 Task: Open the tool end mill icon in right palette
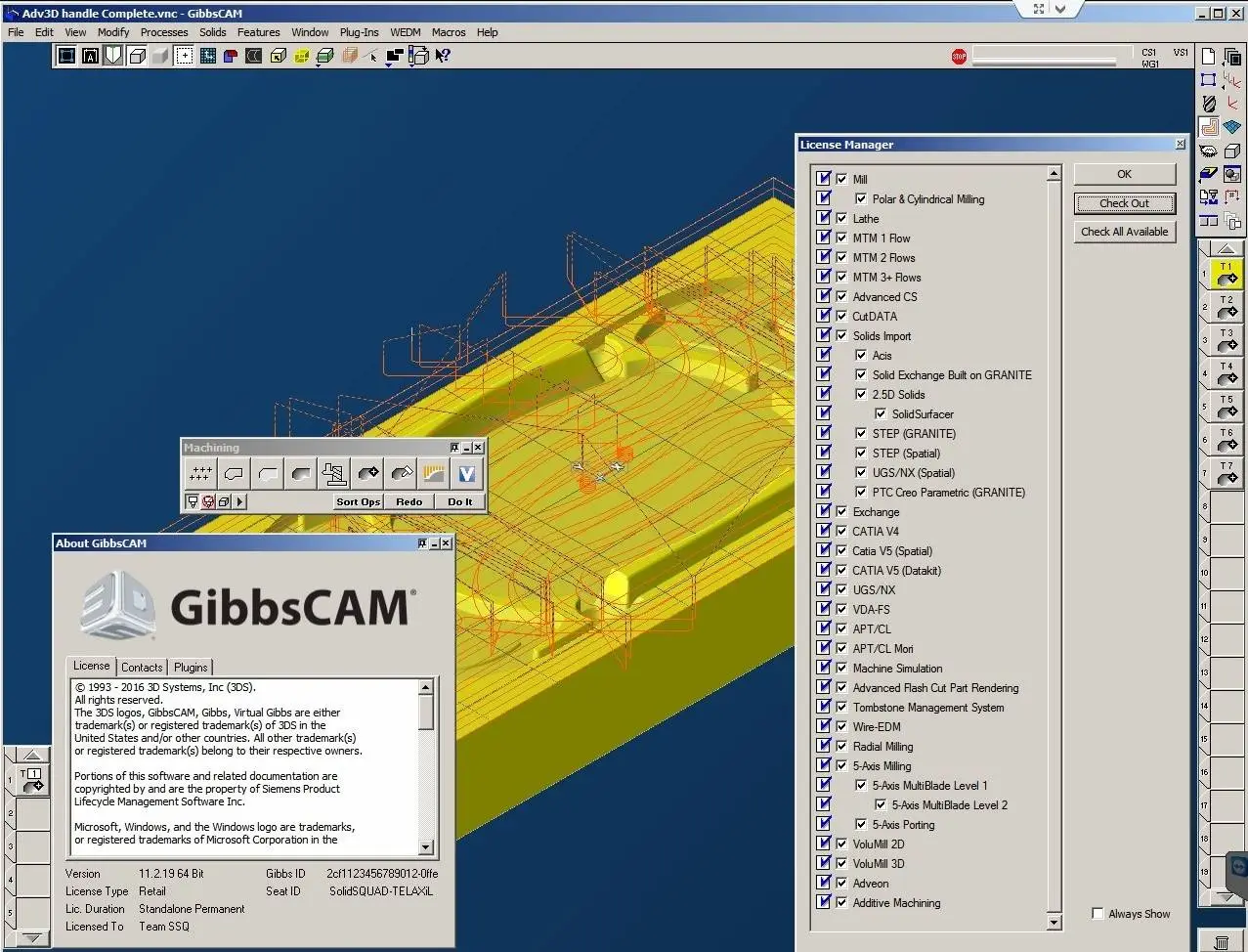[x=1209, y=104]
